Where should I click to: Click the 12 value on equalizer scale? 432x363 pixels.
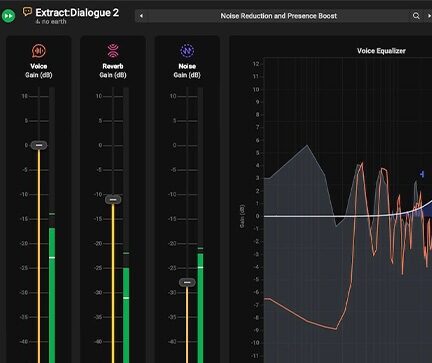tap(256, 64)
